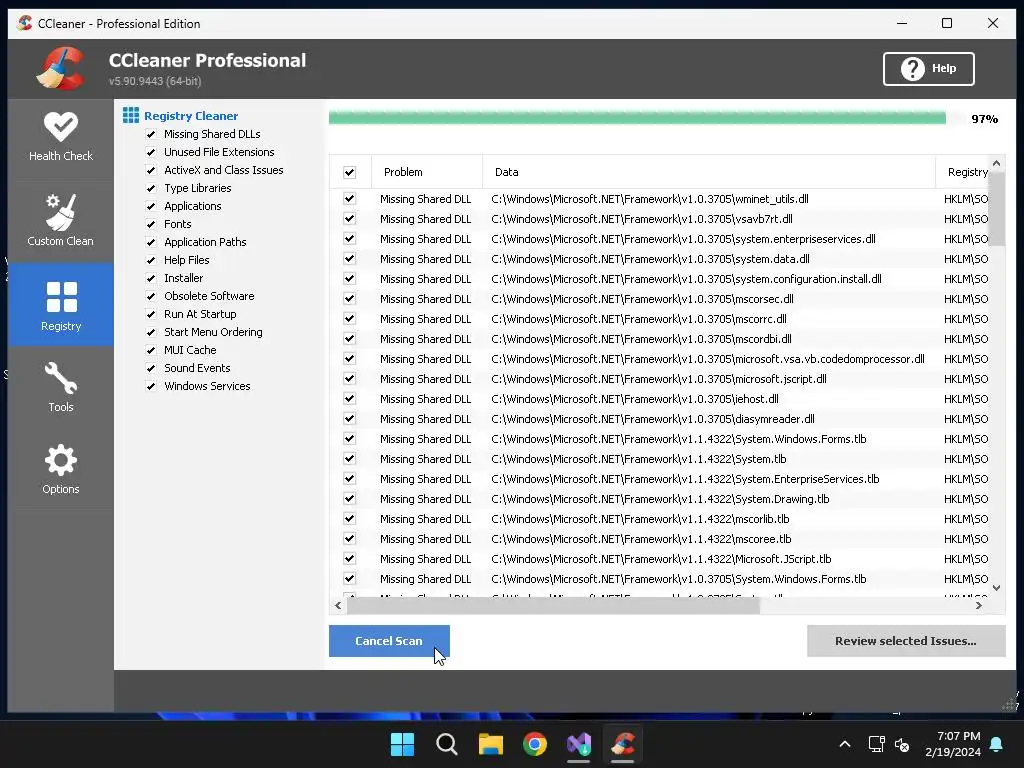Show hidden system tray icons

pyautogui.click(x=844, y=744)
